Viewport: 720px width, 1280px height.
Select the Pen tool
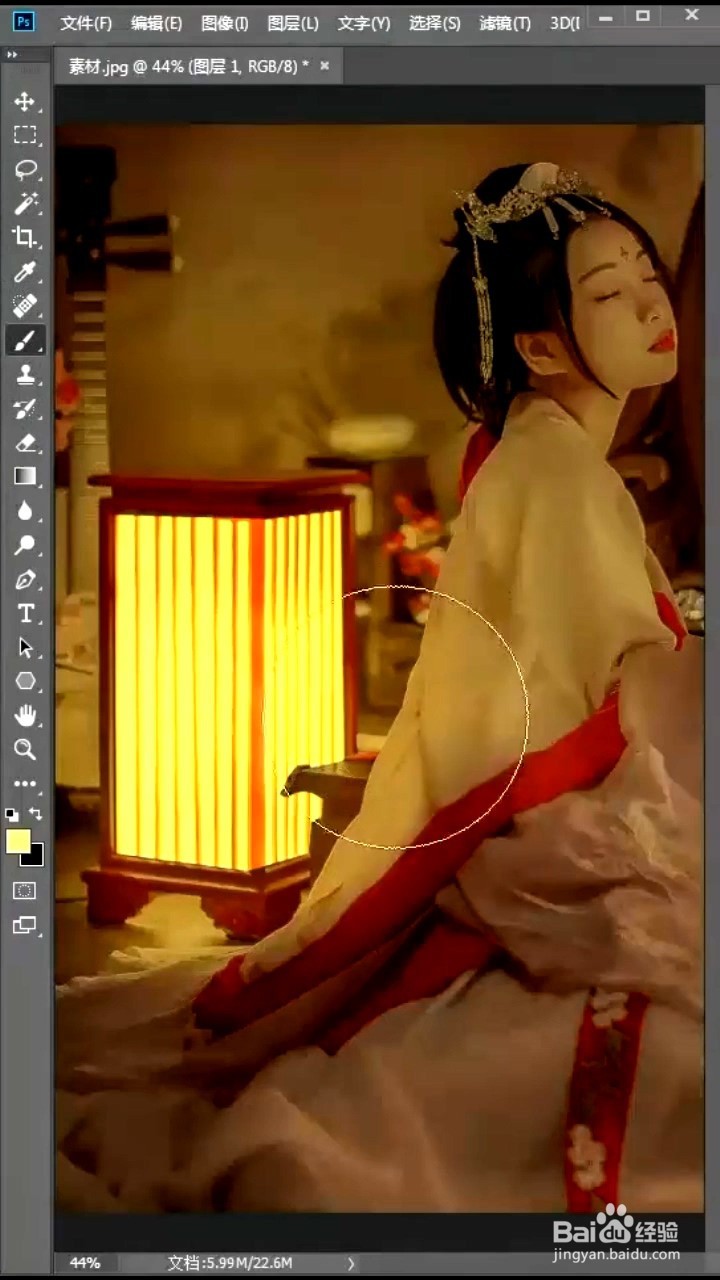[x=25, y=579]
